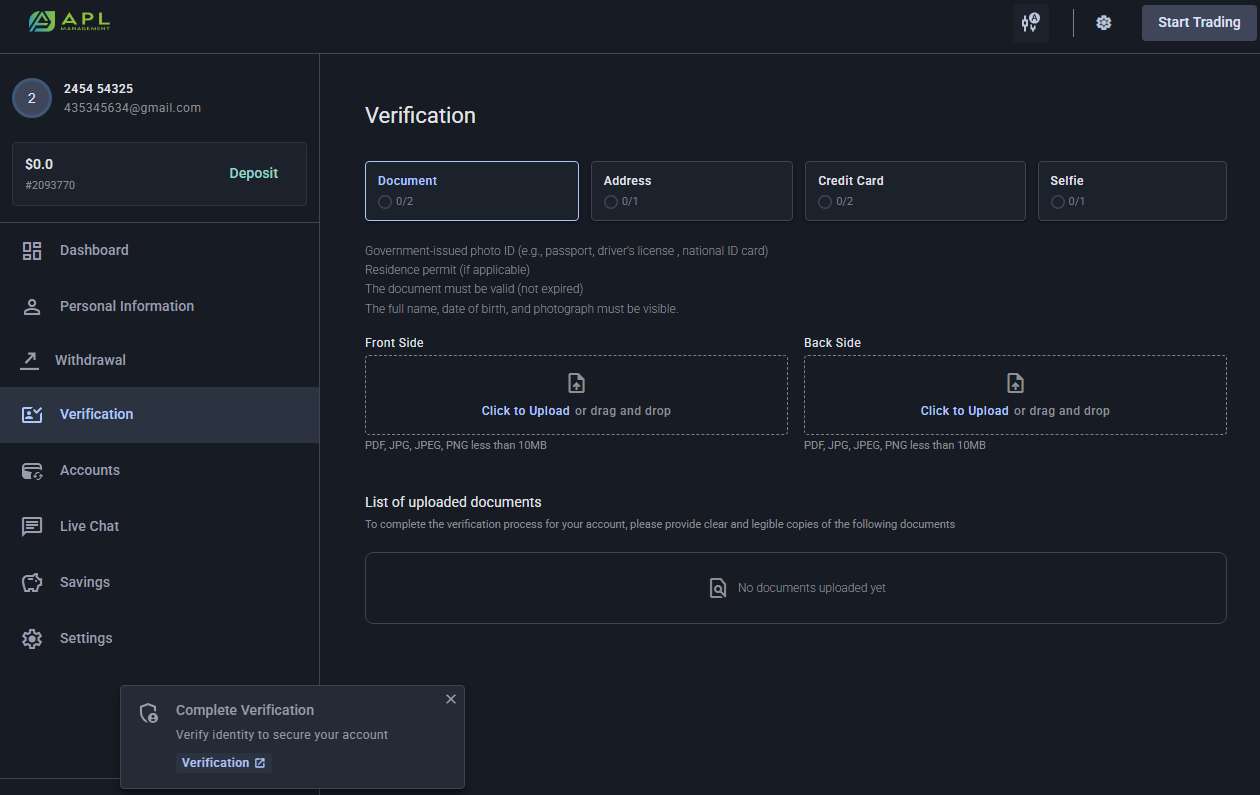Click the gear icon in top bar
This screenshot has height=795, width=1260.
click(x=1103, y=22)
